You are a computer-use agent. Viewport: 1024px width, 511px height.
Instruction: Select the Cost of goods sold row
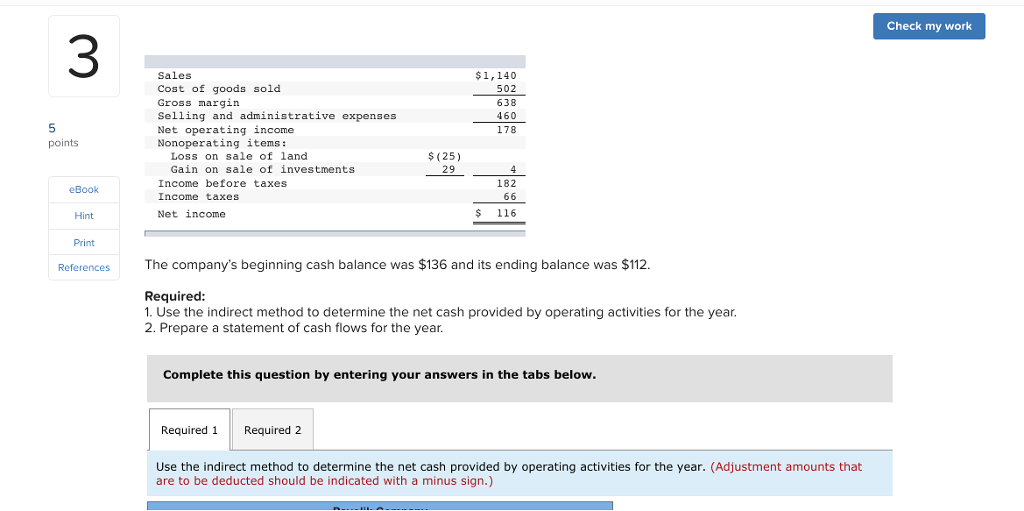334,89
